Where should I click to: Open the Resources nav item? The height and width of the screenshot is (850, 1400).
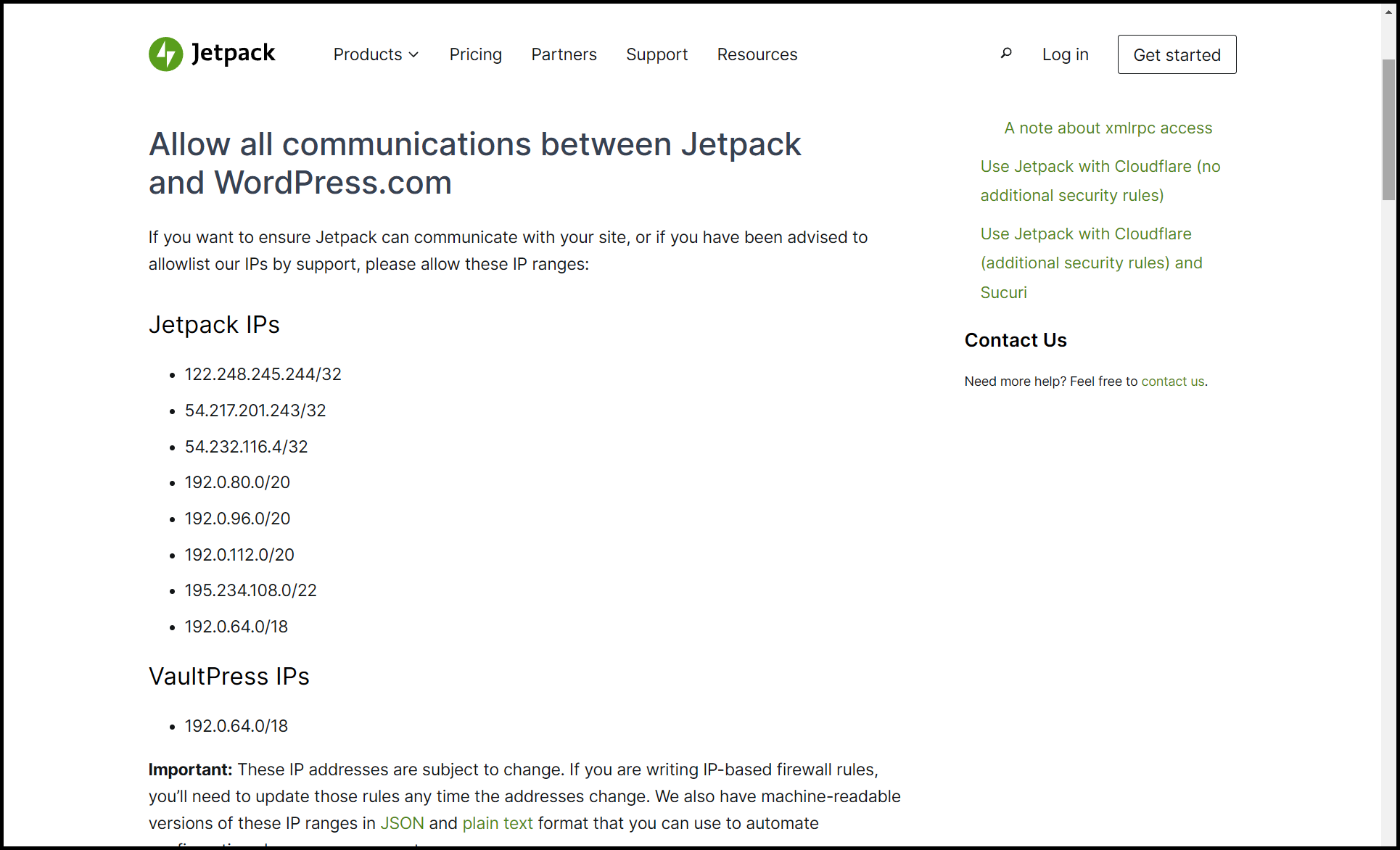(757, 54)
